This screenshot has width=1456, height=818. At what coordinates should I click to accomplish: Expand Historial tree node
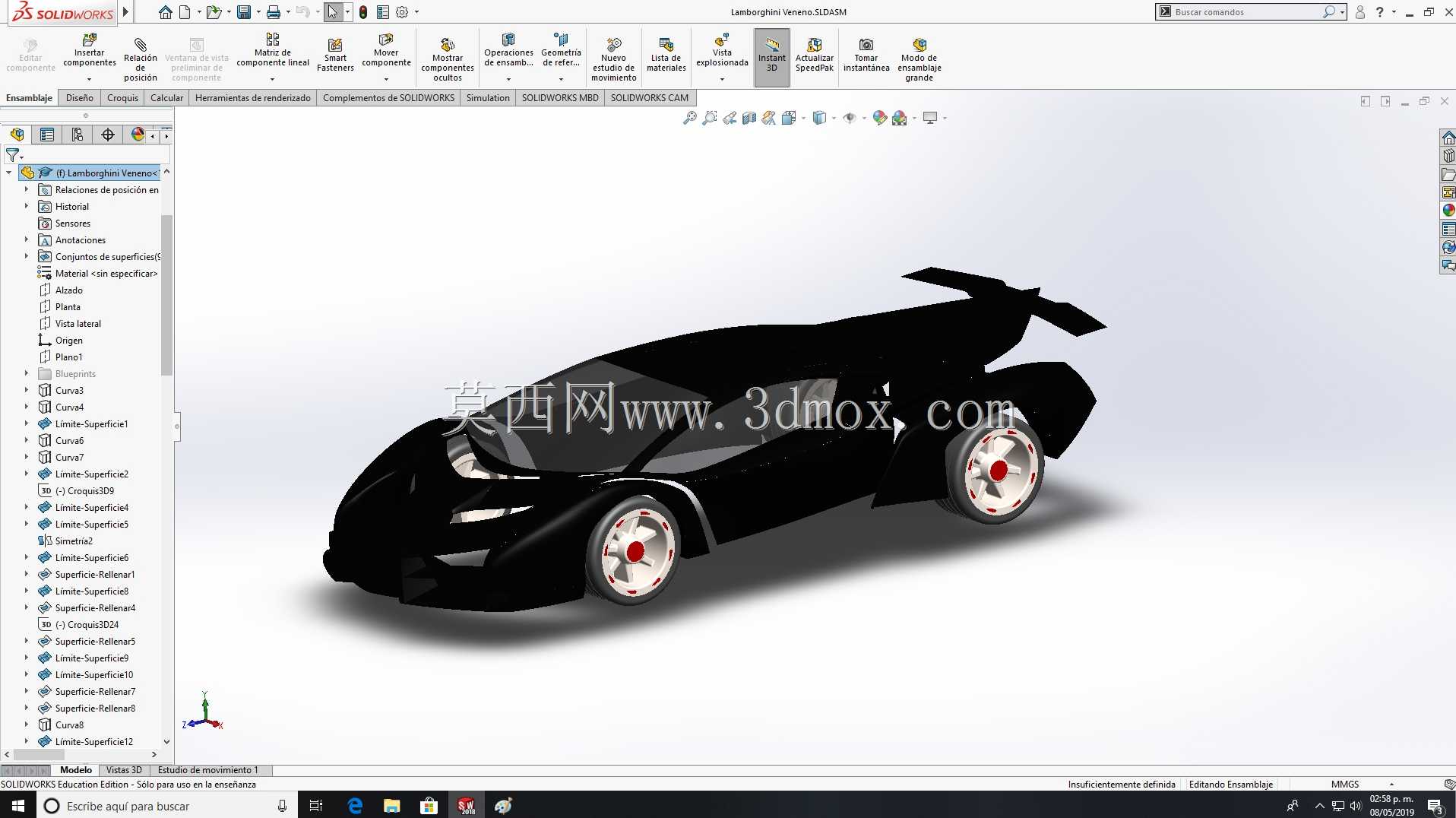point(26,206)
